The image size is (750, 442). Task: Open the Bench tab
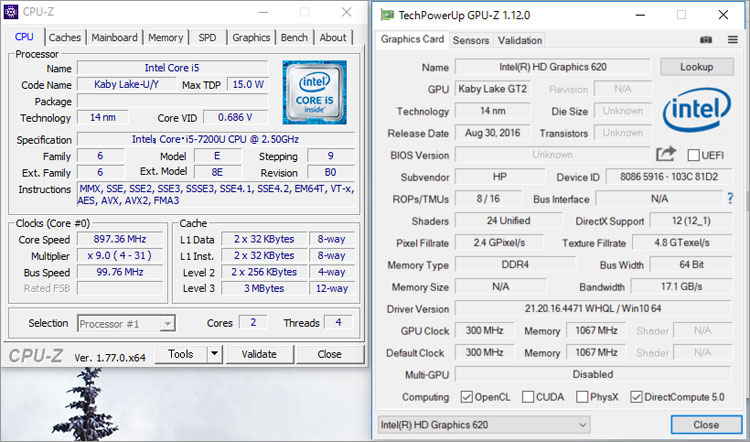(x=294, y=37)
